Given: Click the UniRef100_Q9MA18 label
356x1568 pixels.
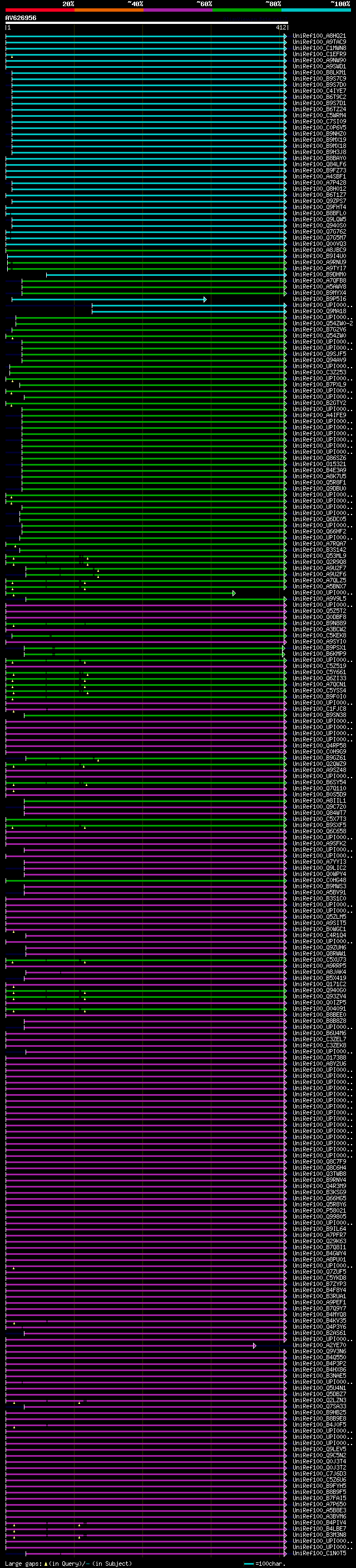Looking at the screenshot, I should coord(319,311).
